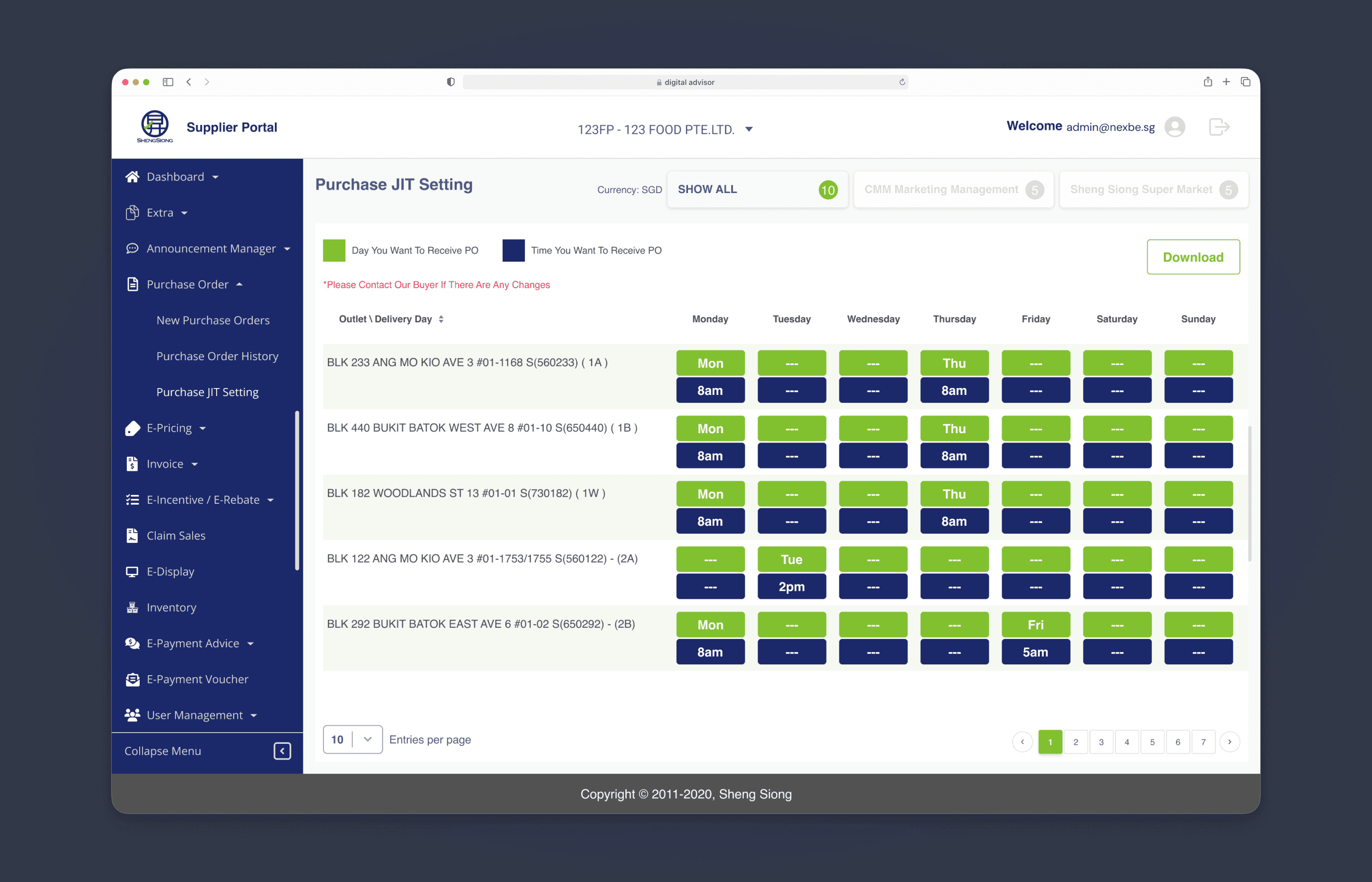Click the sidebar scrollbar
Viewport: 1372px width, 882px height.
click(x=296, y=490)
